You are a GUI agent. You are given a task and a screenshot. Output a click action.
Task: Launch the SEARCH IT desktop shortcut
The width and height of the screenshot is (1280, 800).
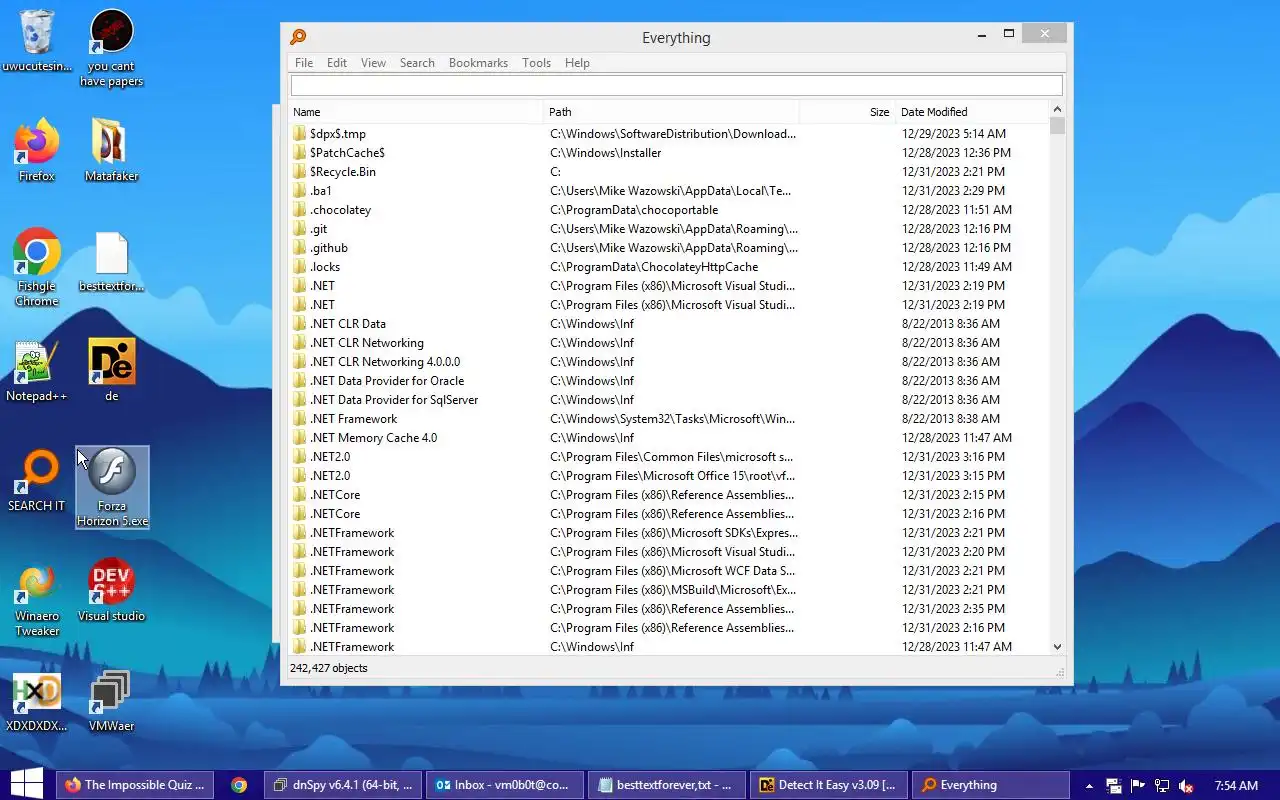coord(37,481)
